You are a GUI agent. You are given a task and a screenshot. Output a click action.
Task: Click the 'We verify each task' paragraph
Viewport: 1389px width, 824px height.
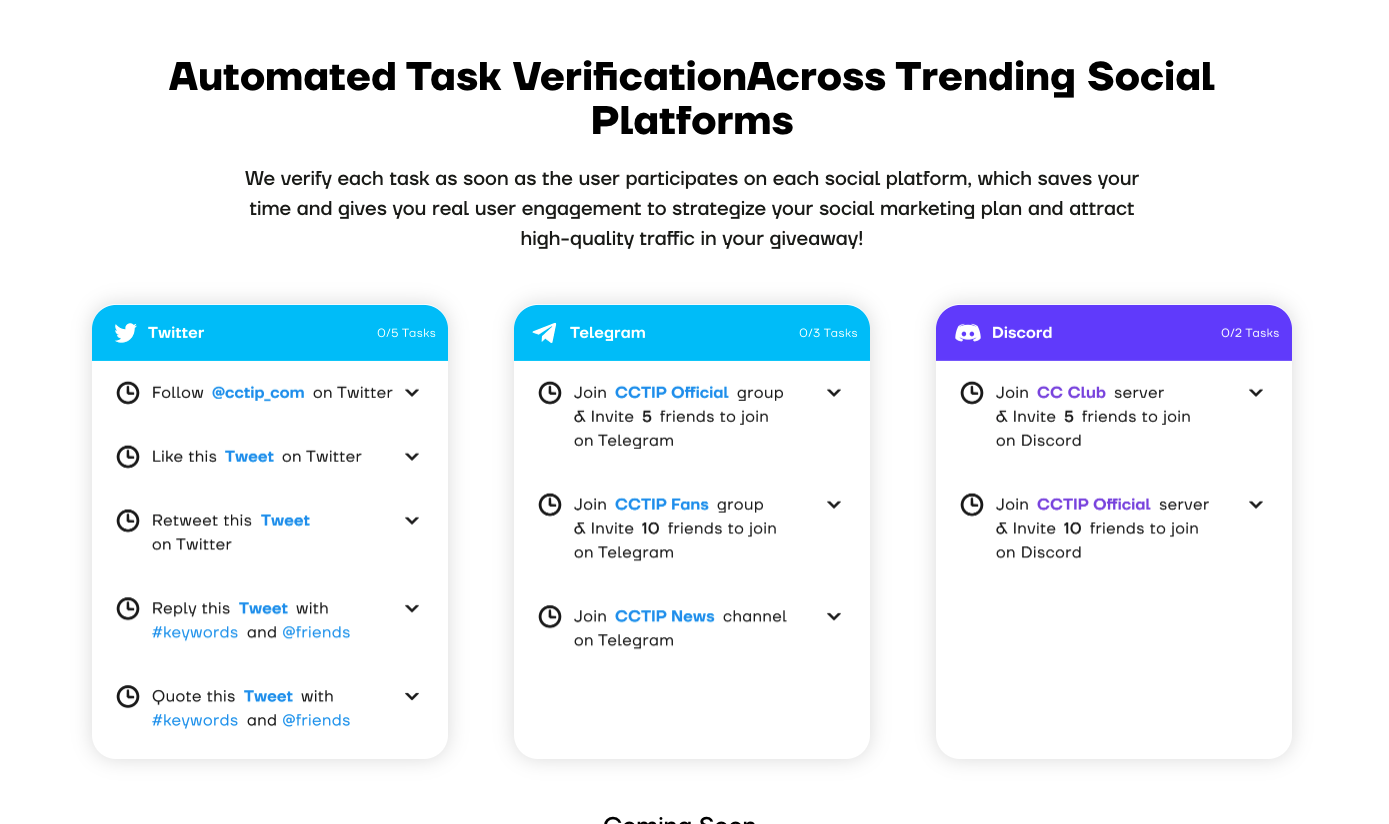click(692, 209)
